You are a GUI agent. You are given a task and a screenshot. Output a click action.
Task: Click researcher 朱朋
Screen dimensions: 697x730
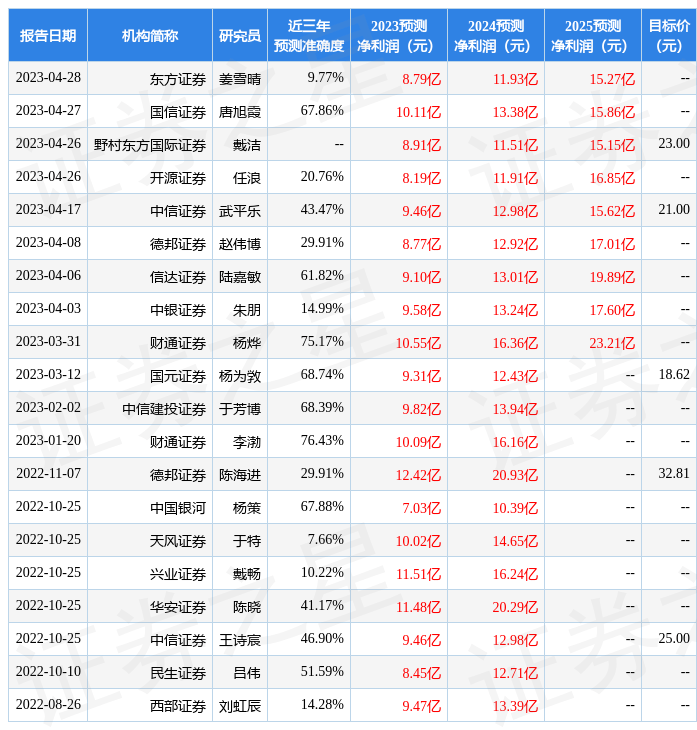pyautogui.click(x=246, y=310)
